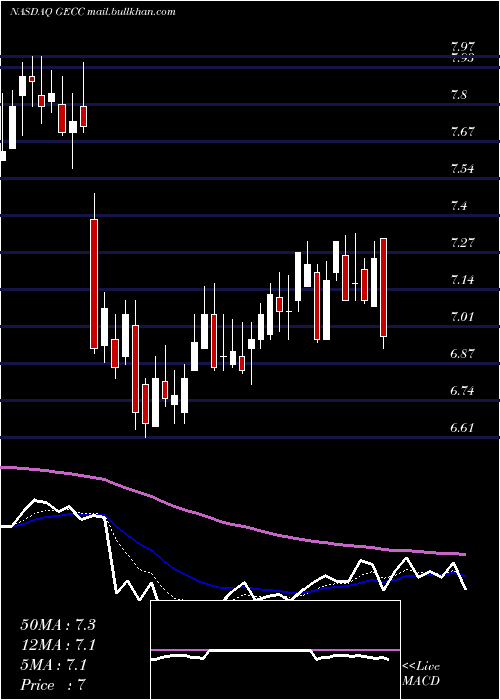Select the 7.97 price level label
The image size is (500, 700).
click(463, 47)
